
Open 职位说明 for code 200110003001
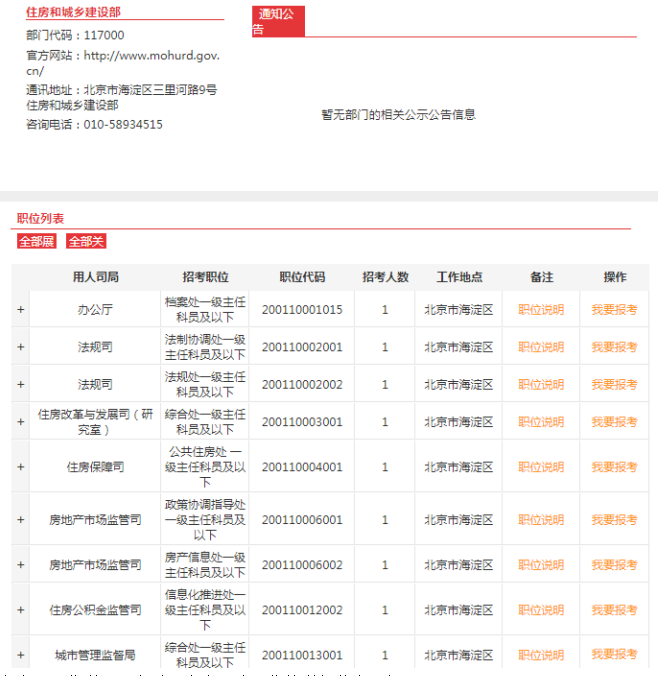coord(541,422)
